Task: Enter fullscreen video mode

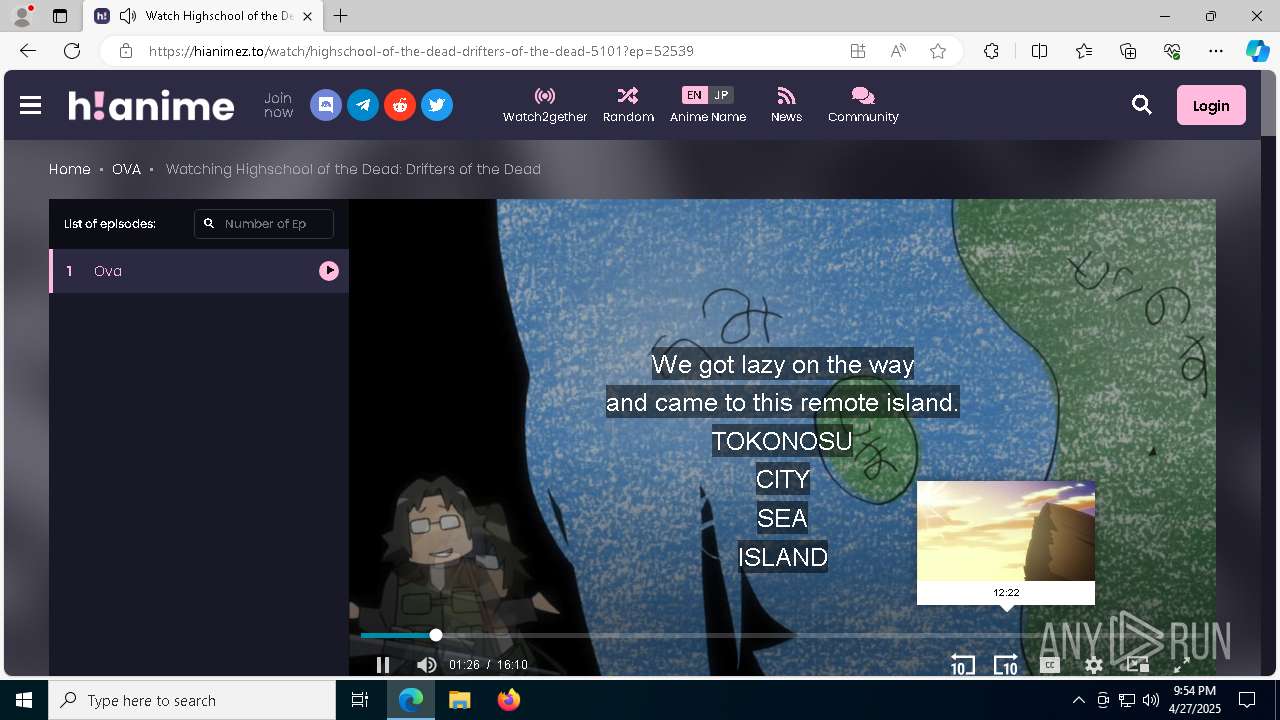Action: pos(1181,664)
